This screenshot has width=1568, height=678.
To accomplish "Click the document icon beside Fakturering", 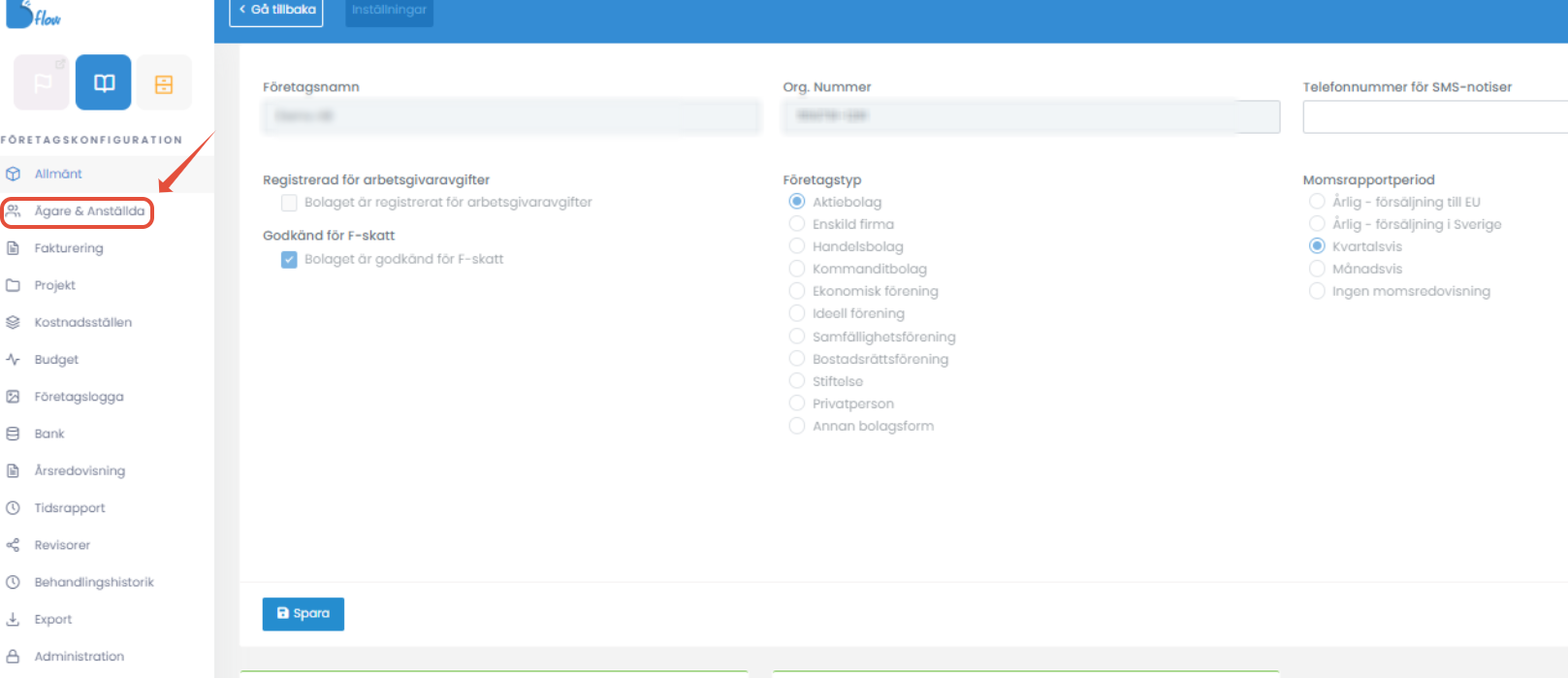I will (14, 248).
